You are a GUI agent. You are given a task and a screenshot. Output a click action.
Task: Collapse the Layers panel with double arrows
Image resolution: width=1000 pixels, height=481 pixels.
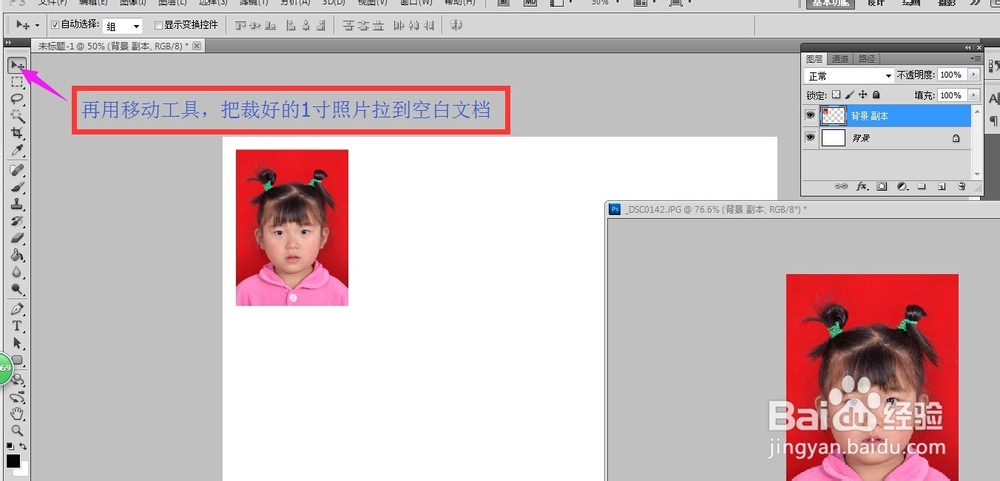click(969, 47)
